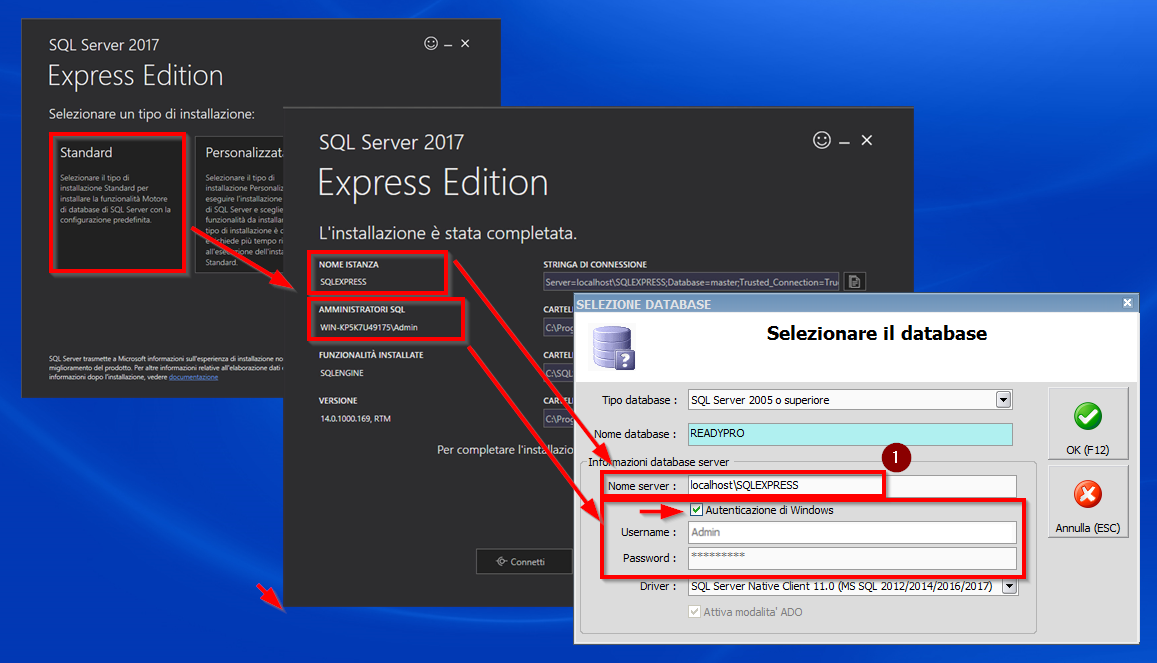Screen dimensions: 1157x663
Task: Close the completed installer window
Action: 867,140
